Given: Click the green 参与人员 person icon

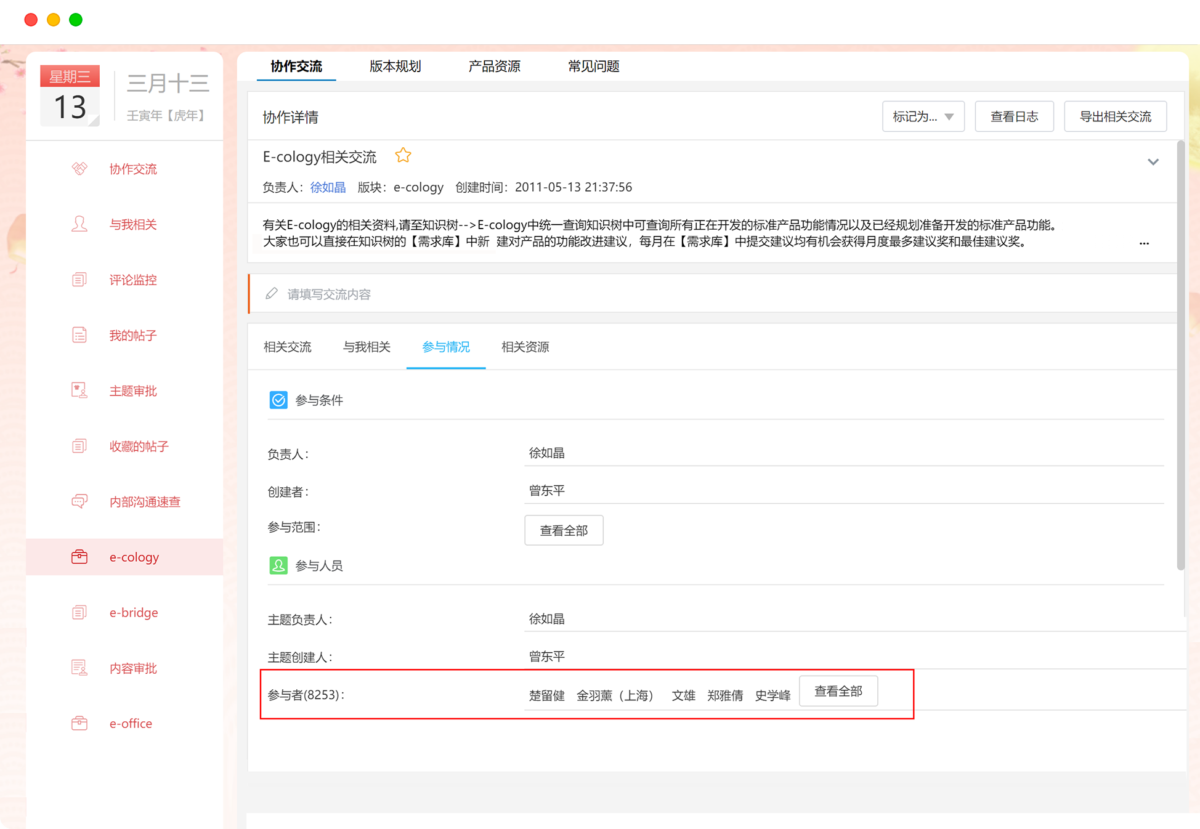Looking at the screenshot, I should click(x=279, y=566).
